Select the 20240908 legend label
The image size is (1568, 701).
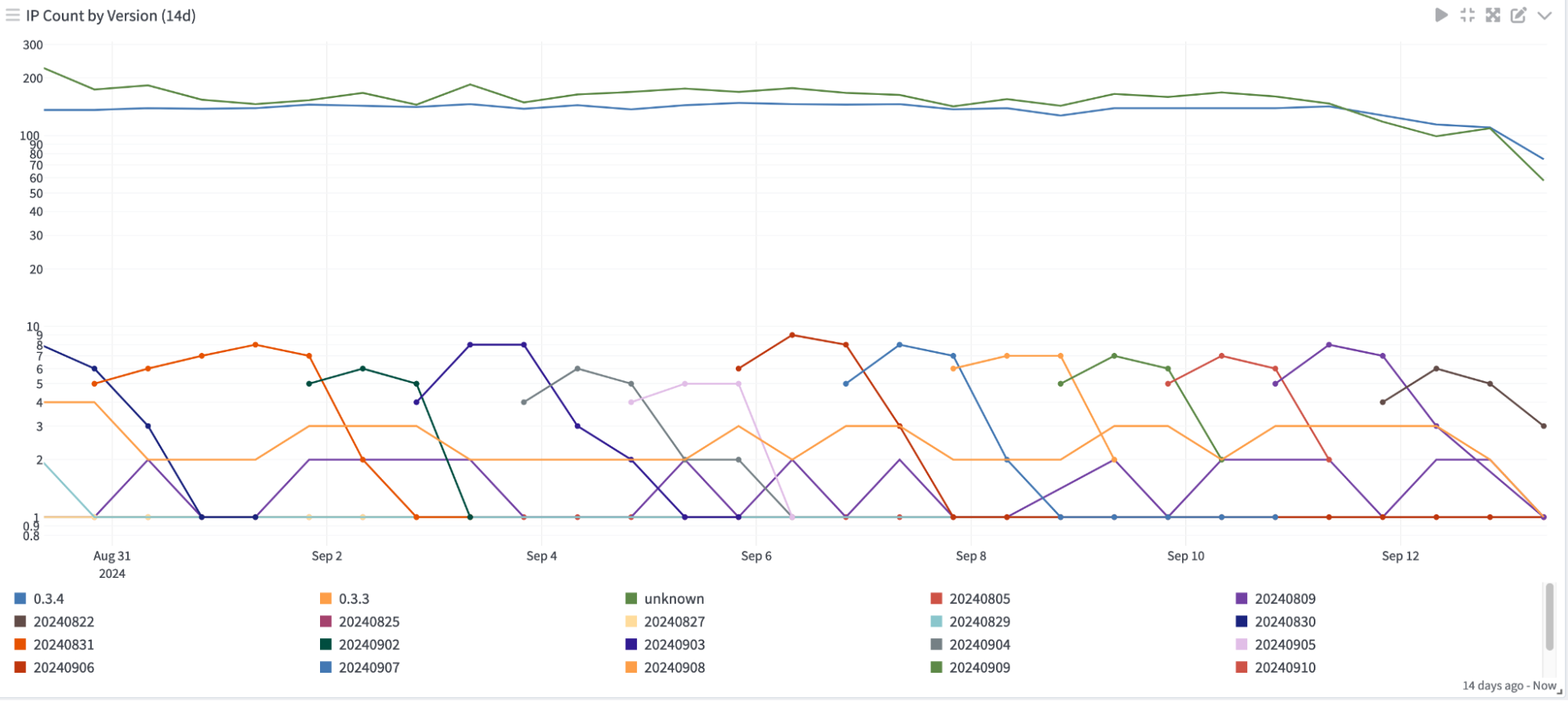[x=675, y=668]
